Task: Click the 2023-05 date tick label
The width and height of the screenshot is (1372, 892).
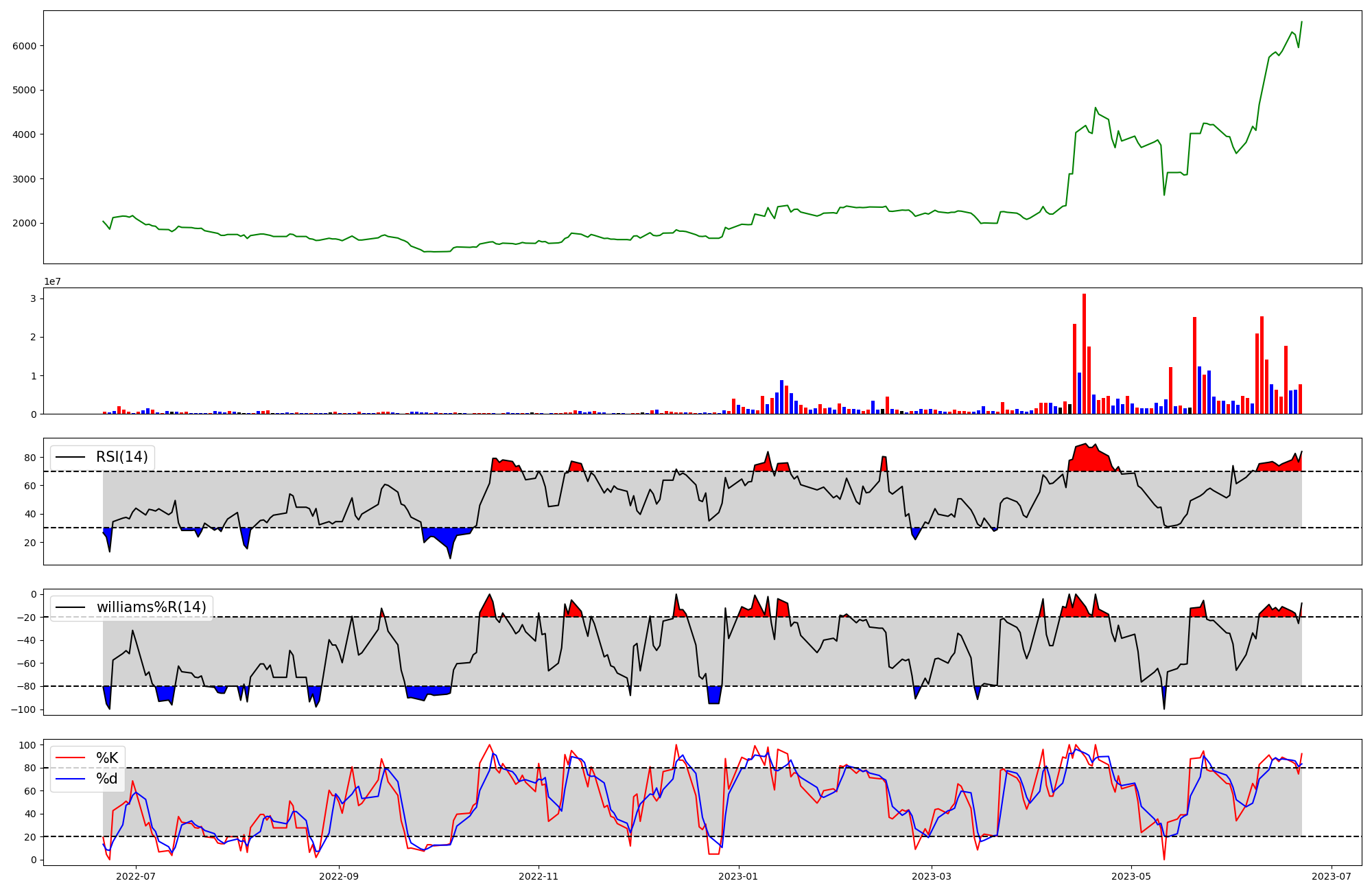Action: click(1131, 876)
